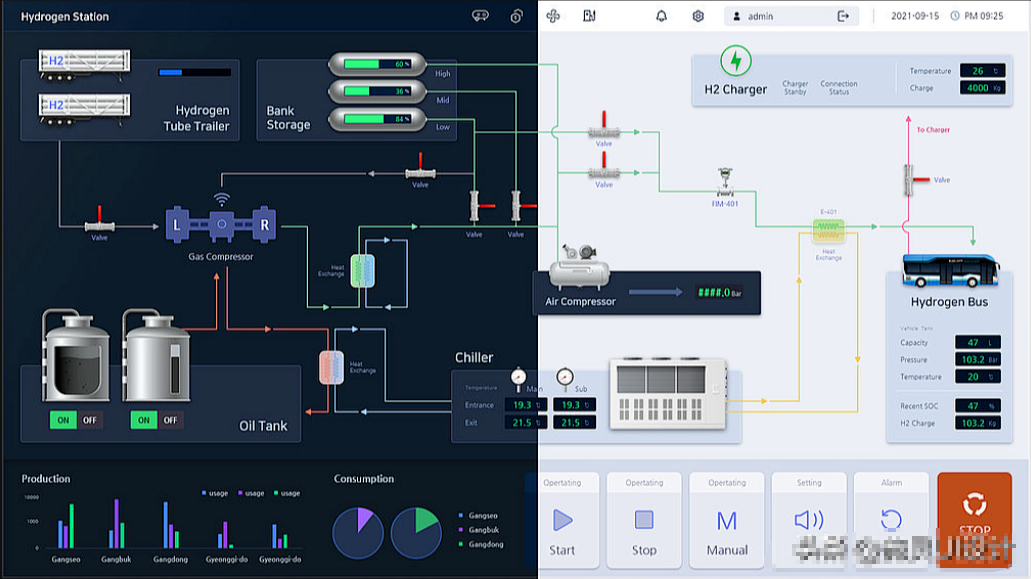Turn ON the first oil tank

[x=63, y=420]
